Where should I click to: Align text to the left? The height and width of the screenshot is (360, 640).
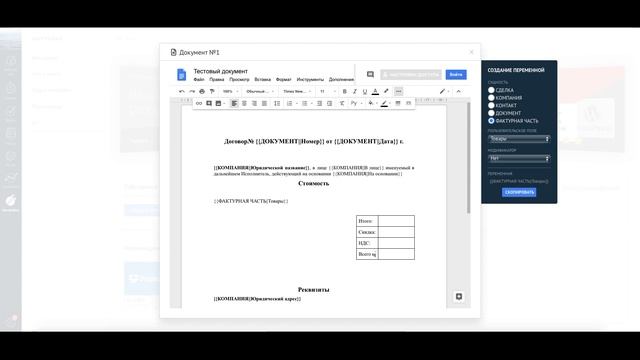(234, 103)
